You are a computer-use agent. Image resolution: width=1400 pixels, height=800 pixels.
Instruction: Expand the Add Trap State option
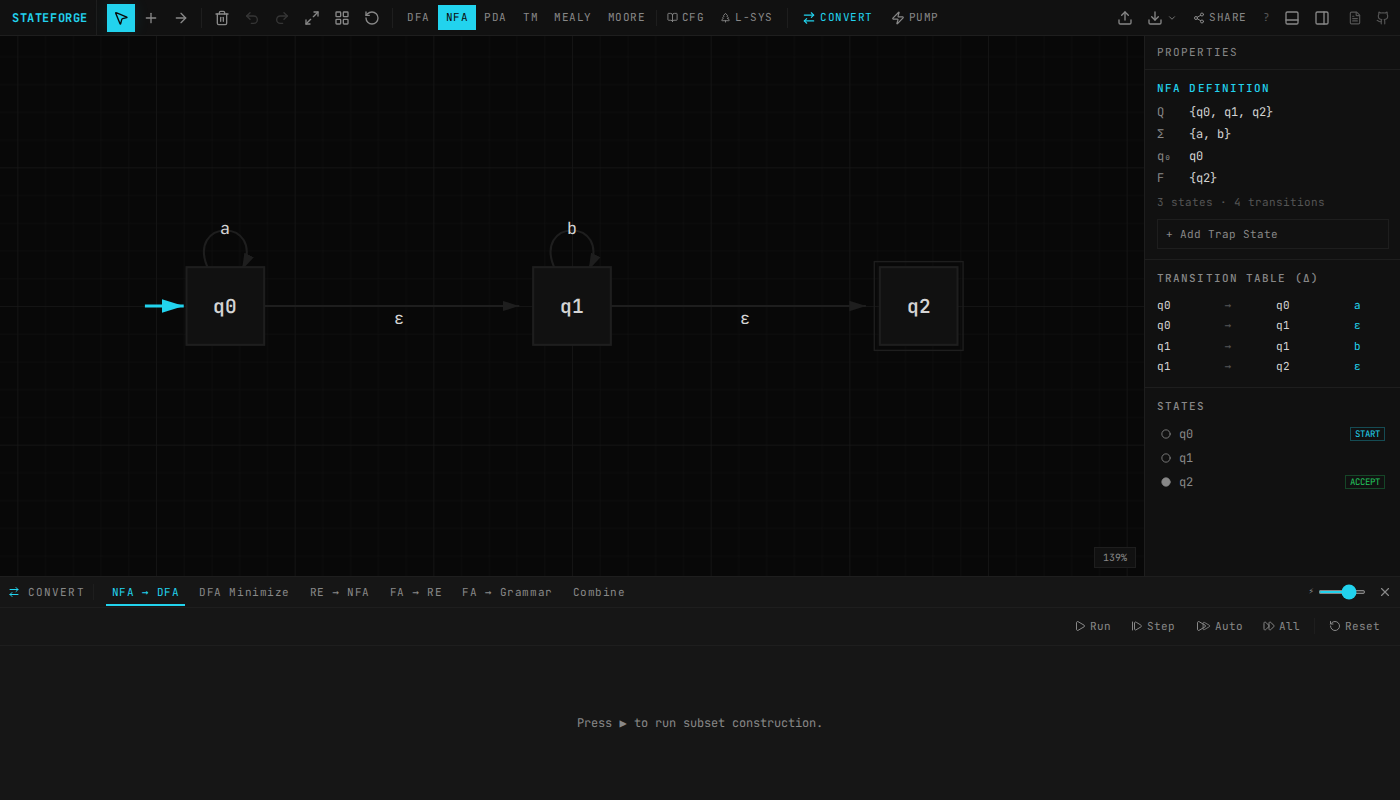click(x=1272, y=234)
